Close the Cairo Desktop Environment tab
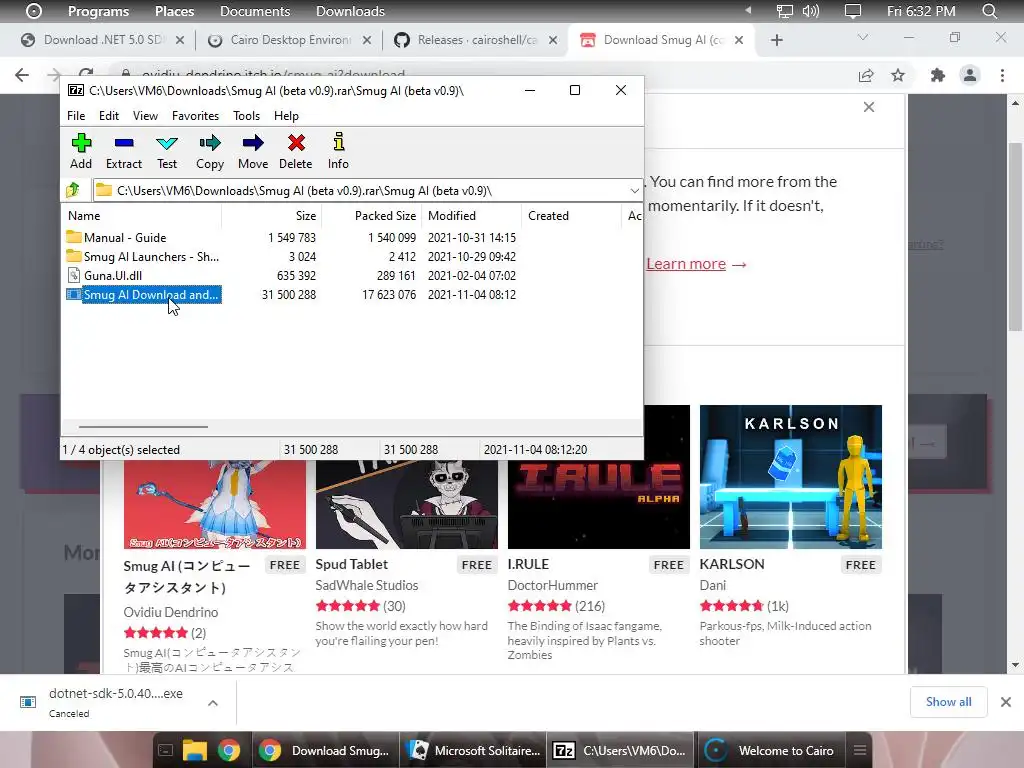This screenshot has width=1024, height=768. point(367,40)
